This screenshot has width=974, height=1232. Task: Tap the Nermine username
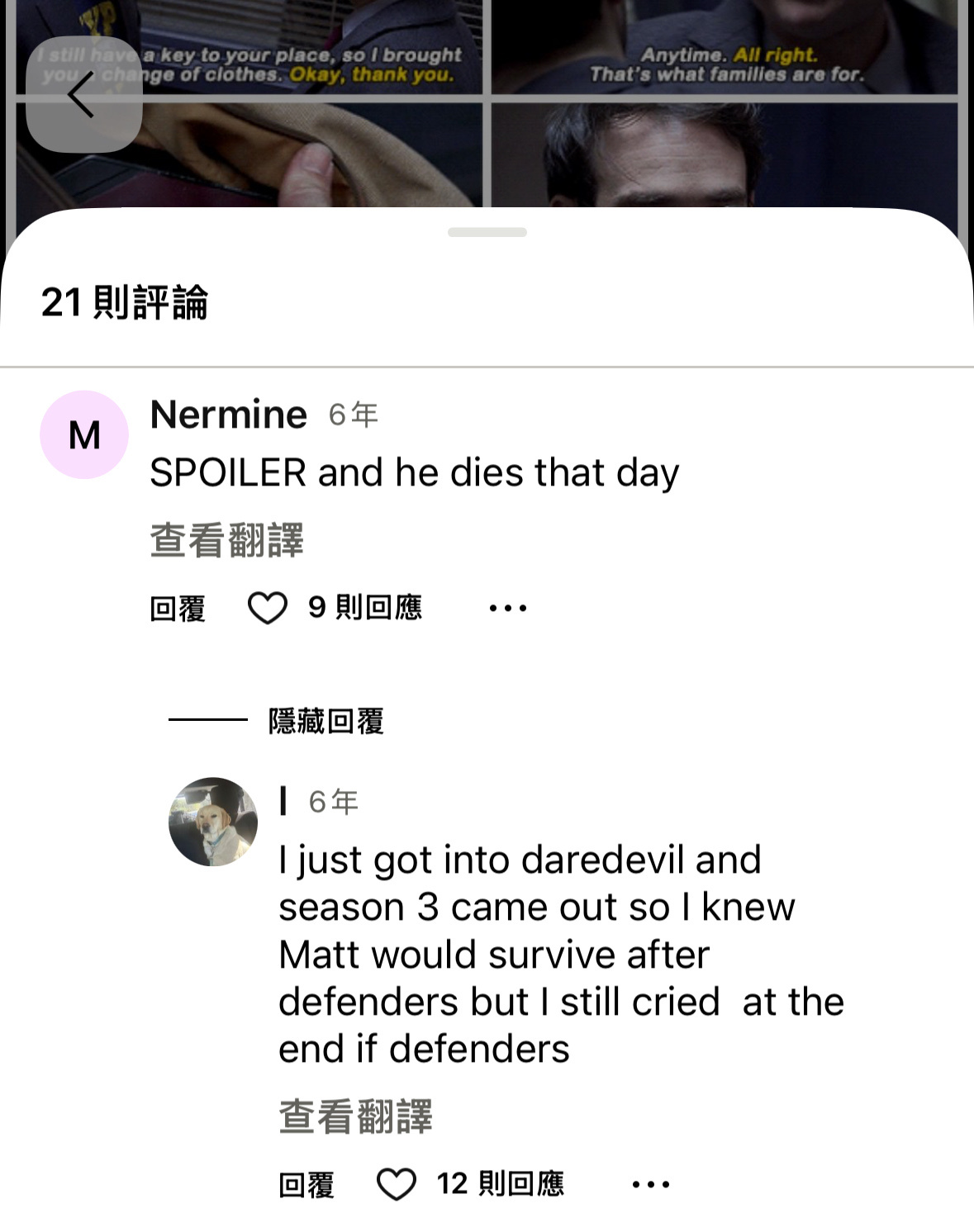pos(229,414)
